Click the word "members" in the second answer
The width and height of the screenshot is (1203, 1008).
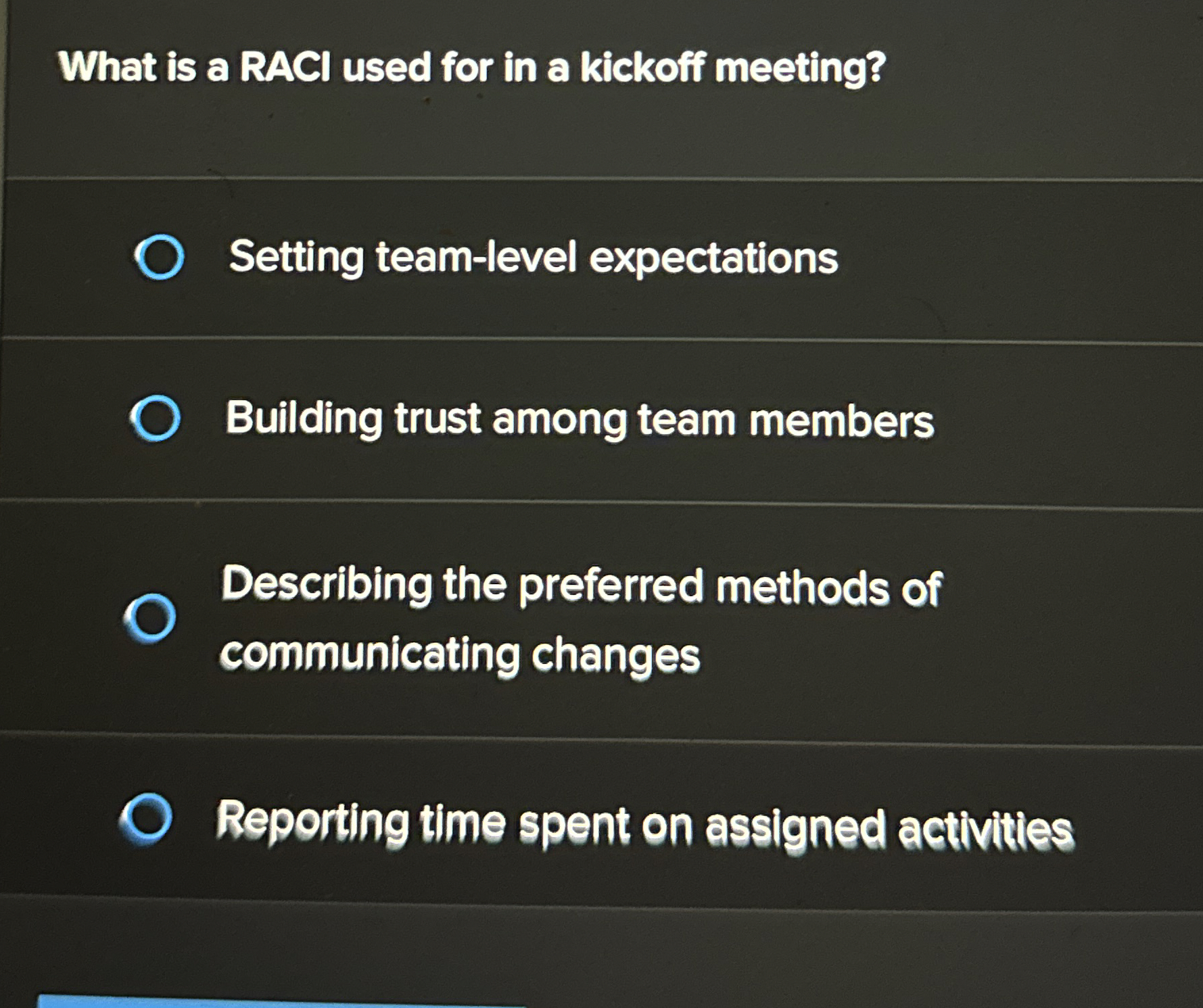[841, 421]
